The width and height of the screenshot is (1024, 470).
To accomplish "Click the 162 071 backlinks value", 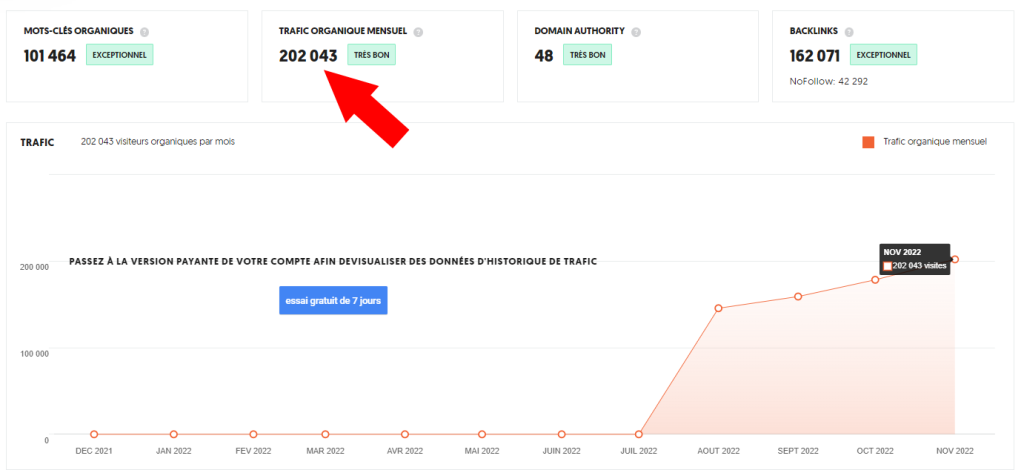I will point(814,56).
